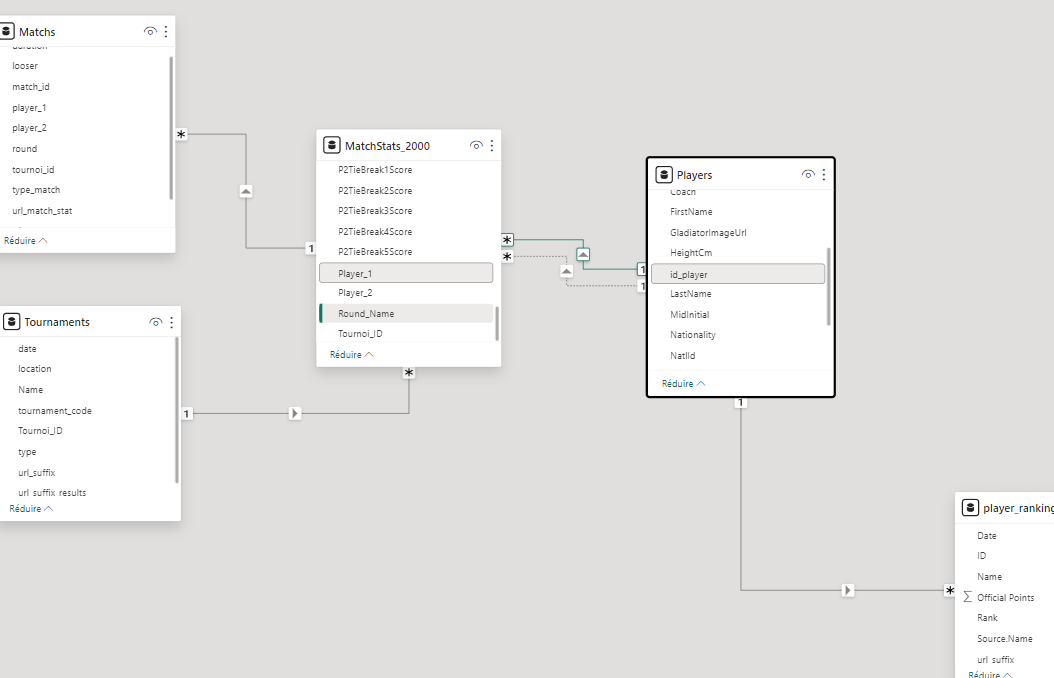1054x678 pixels.
Task: Toggle visibility of the MatchStats_2000 table
Action: point(476,145)
